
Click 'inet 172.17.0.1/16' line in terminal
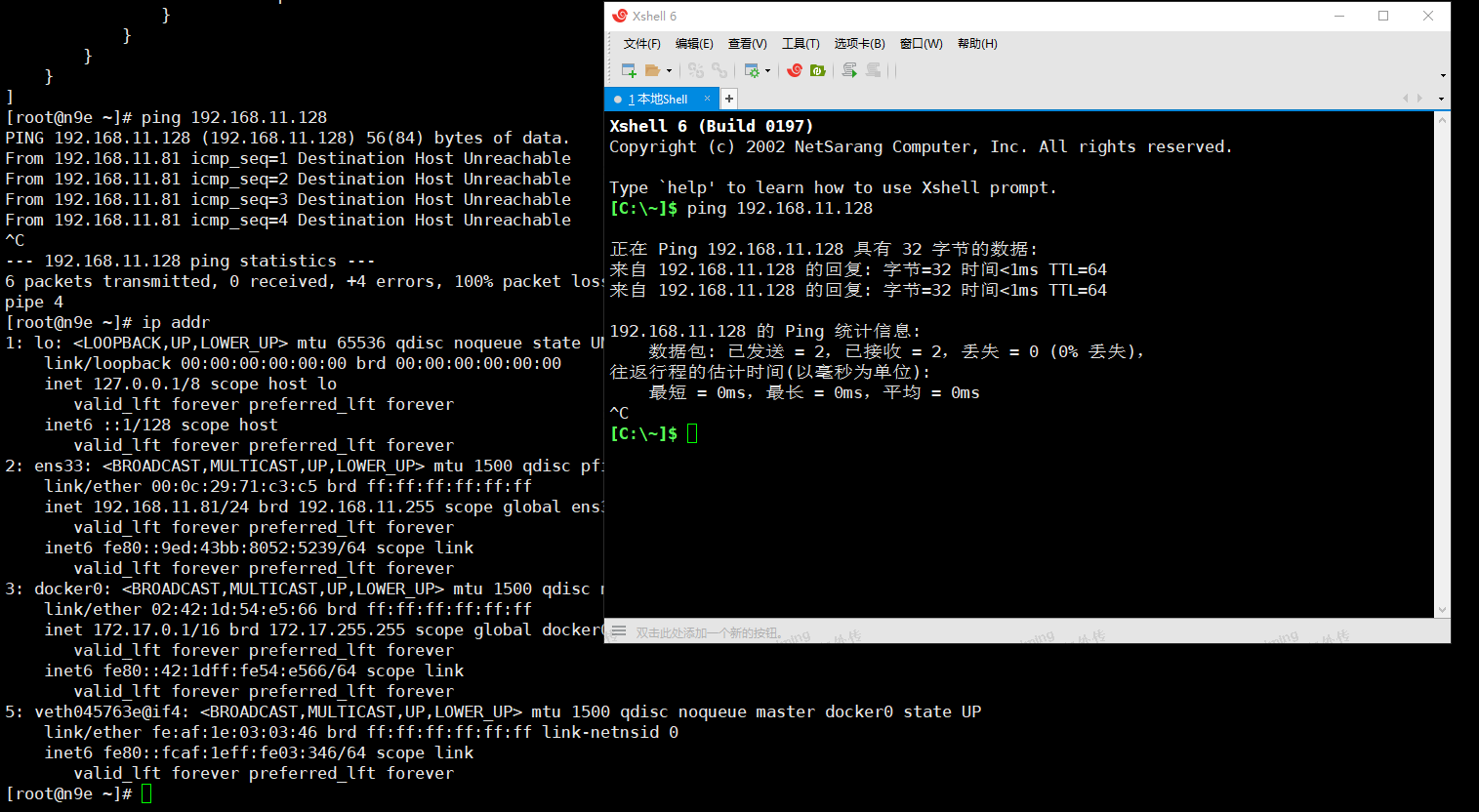324,629
